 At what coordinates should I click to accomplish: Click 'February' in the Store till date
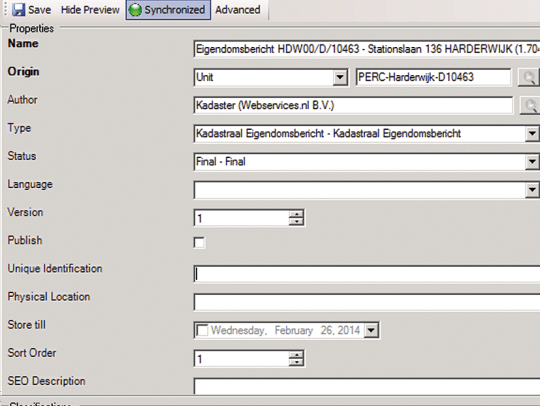pyautogui.click(x=294, y=331)
